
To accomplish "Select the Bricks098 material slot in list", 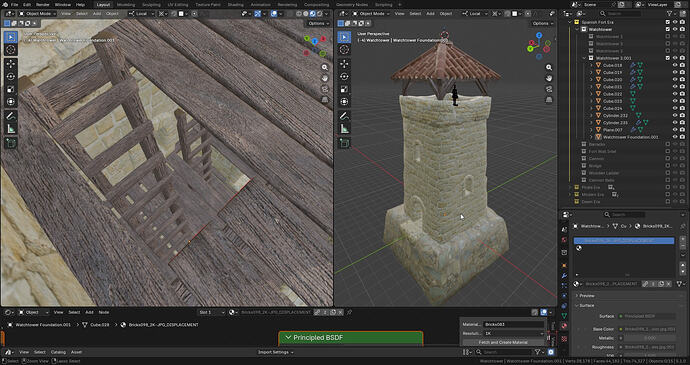I will click(624, 240).
